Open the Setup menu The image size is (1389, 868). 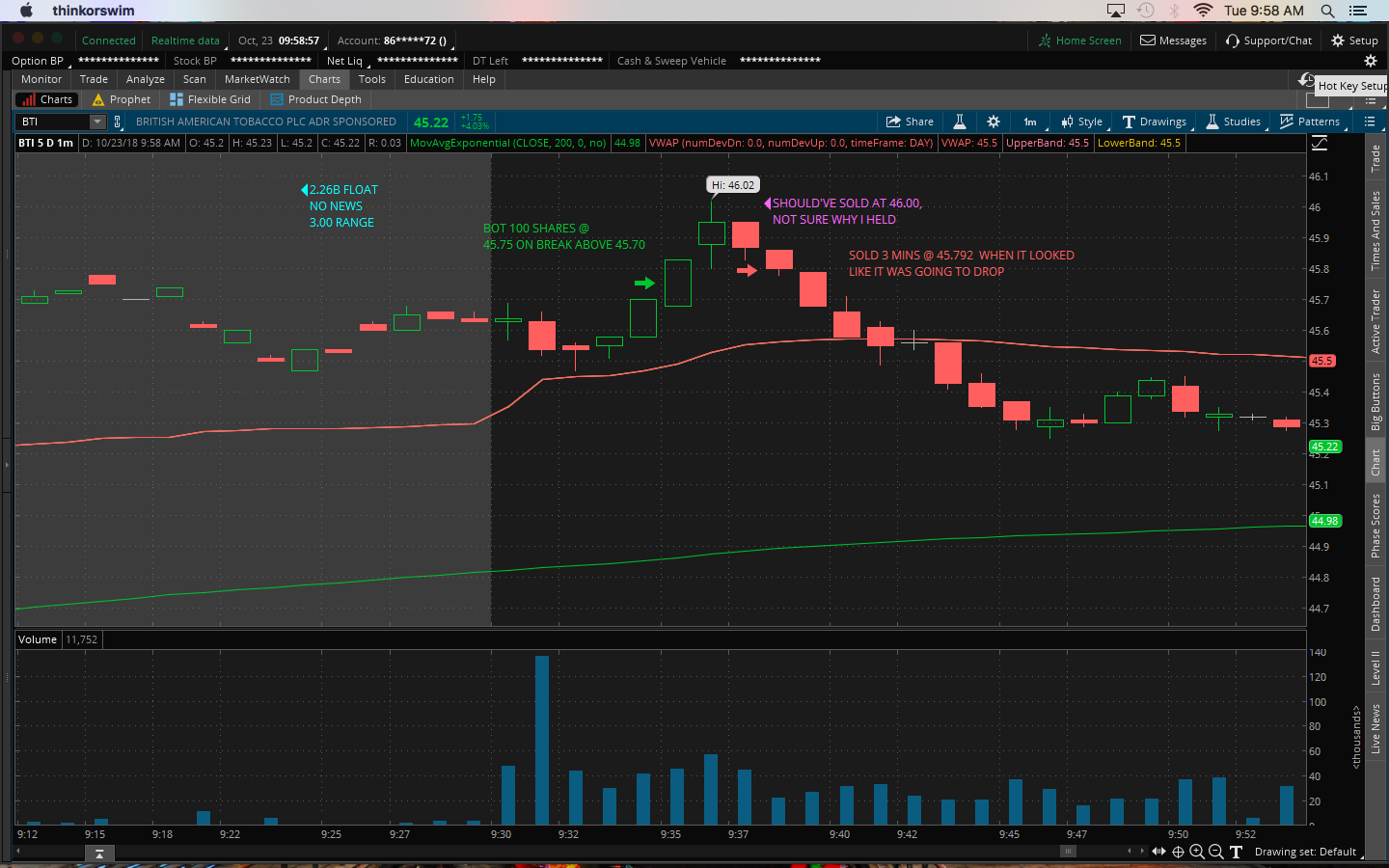(1354, 41)
